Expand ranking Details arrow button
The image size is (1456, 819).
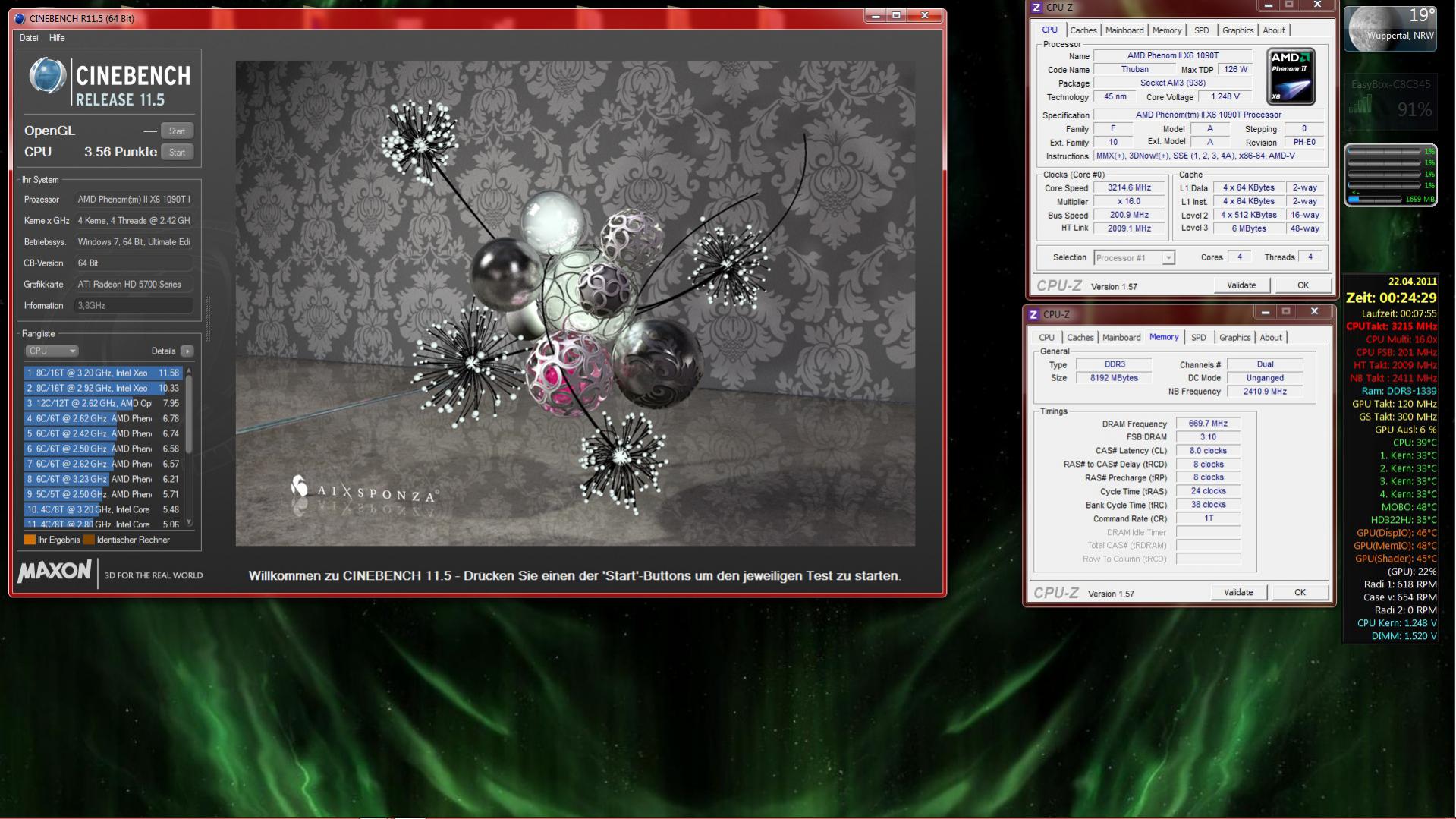187,351
